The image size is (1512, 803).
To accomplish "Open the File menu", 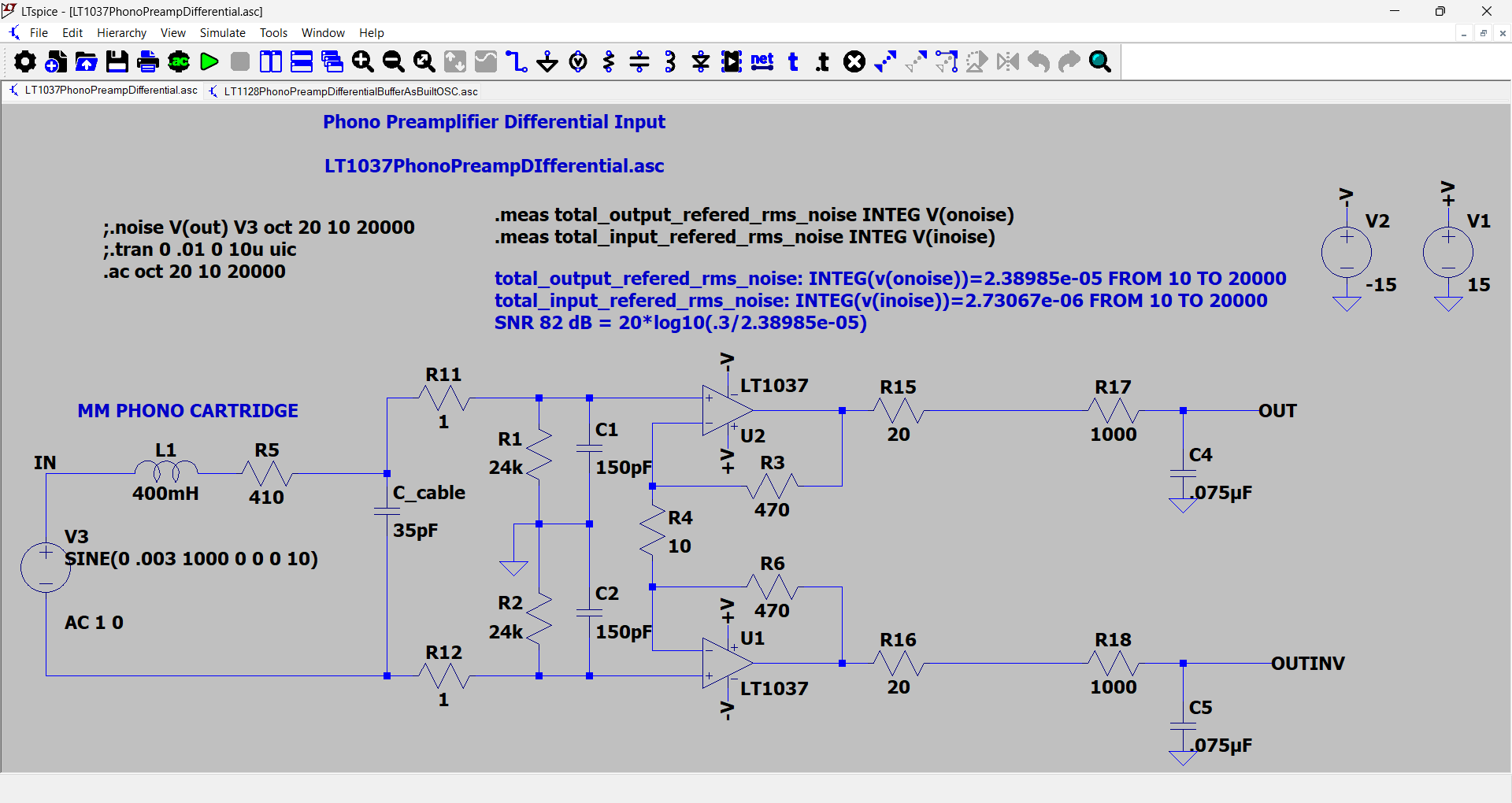I will (39, 33).
